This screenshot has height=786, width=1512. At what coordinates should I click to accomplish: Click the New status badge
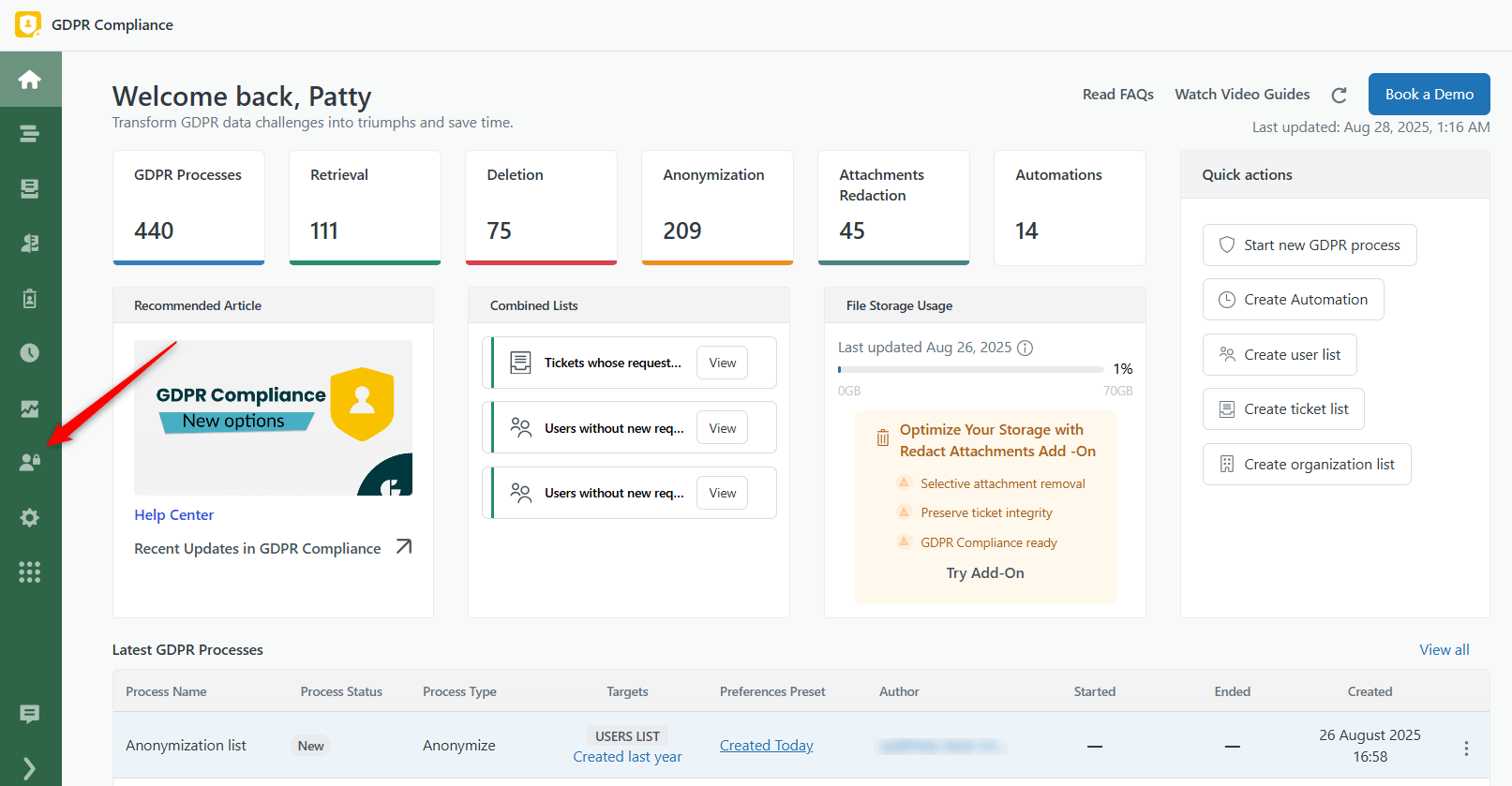pyautogui.click(x=310, y=747)
